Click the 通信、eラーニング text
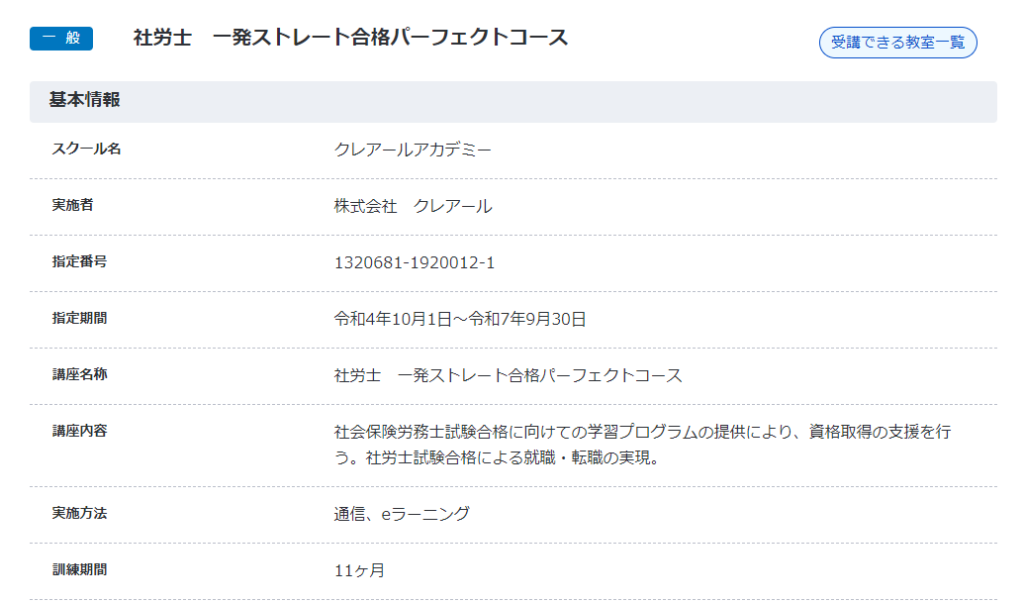 pos(401,514)
